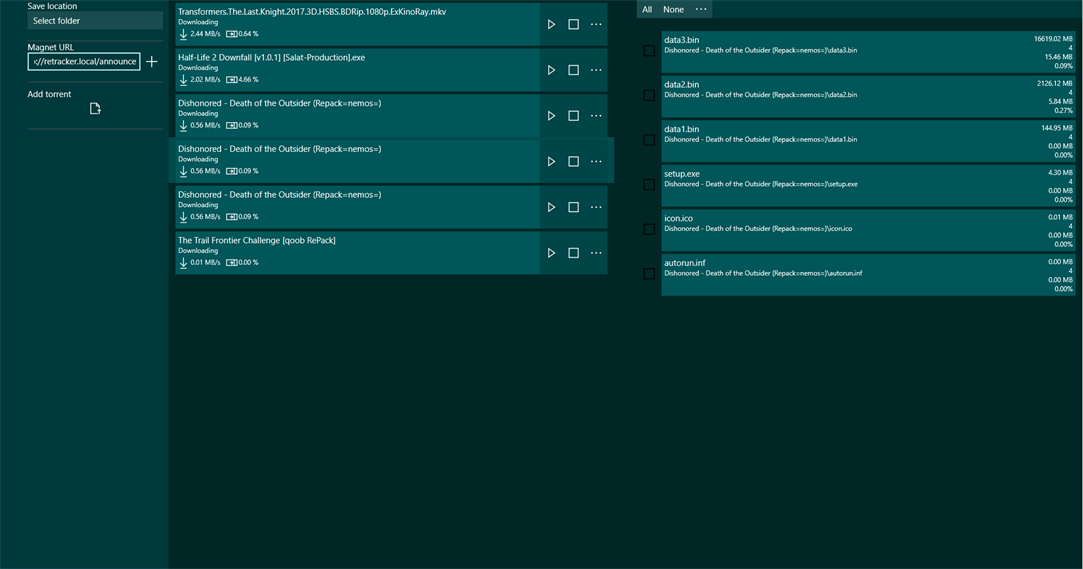The height and width of the screenshot is (569, 1083).
Task: Check the data2.bin file checkbox
Action: [x=649, y=95]
